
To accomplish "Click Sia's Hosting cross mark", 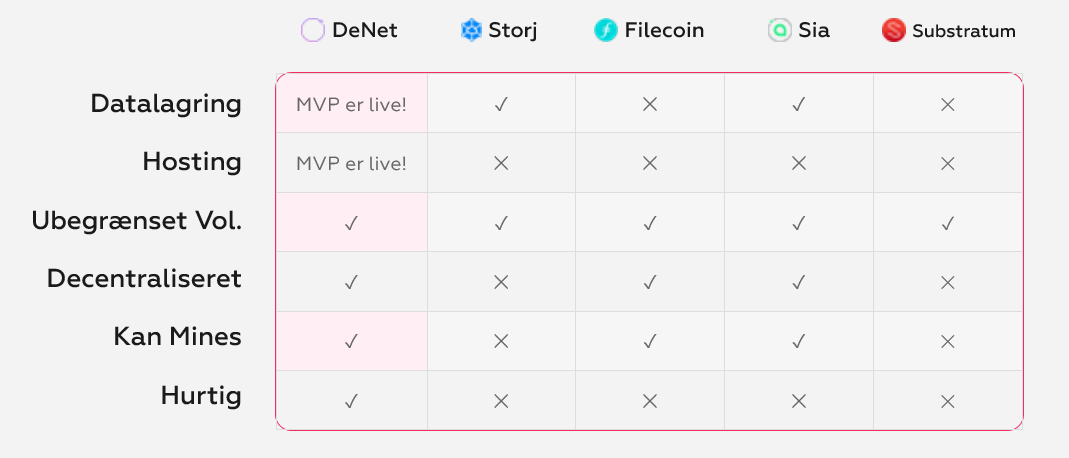I will point(798,164).
